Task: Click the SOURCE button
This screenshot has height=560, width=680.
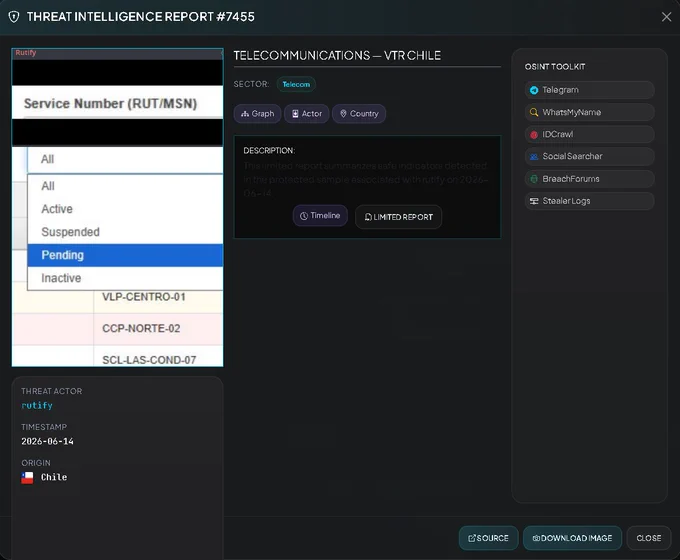Action: coord(488,538)
